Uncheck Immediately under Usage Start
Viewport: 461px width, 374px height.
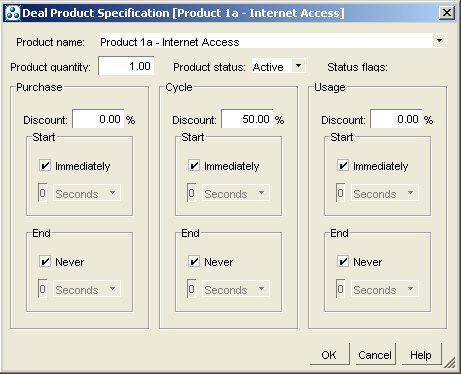pos(343,165)
